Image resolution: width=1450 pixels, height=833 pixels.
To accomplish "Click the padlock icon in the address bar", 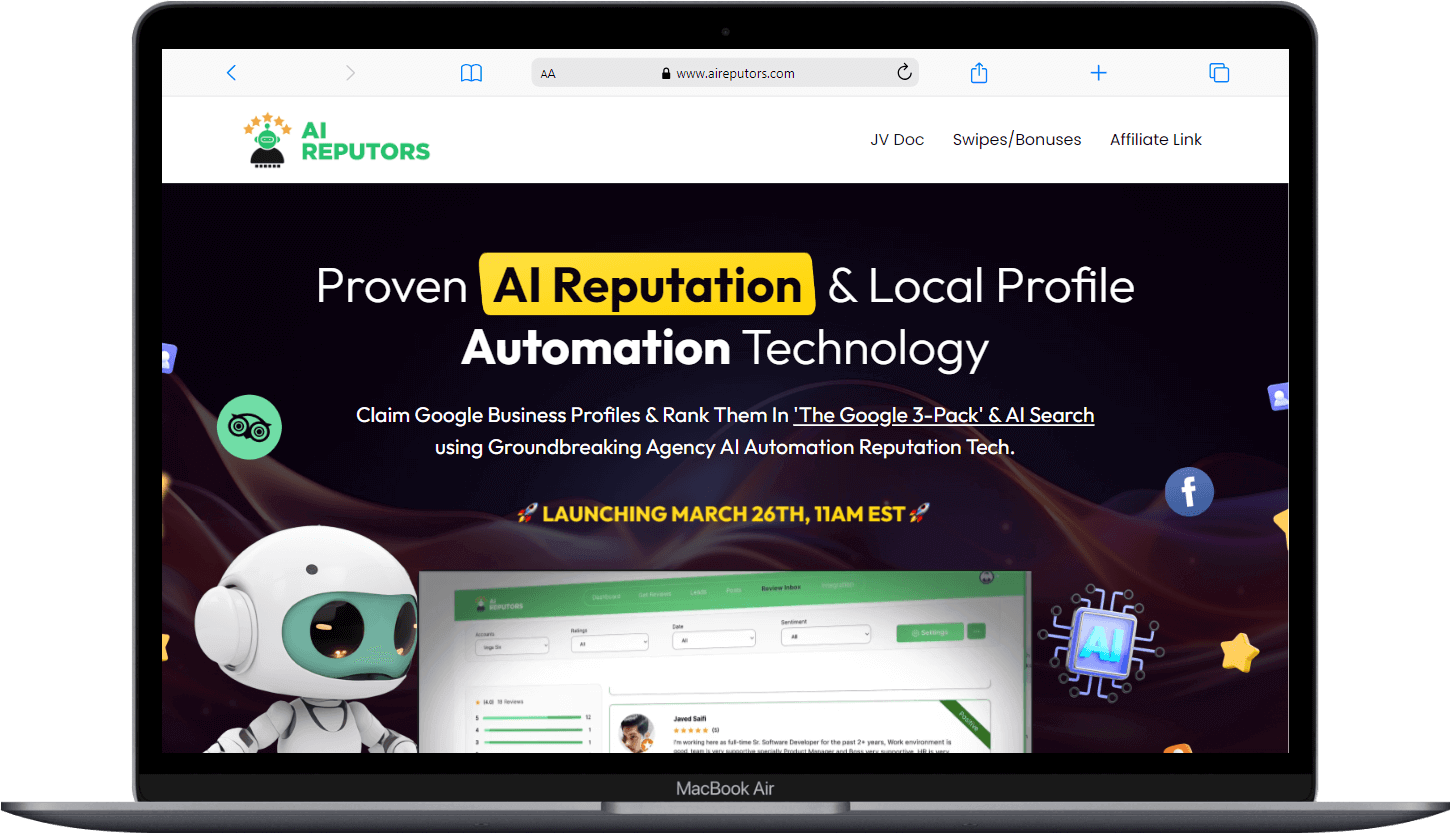I will point(665,73).
